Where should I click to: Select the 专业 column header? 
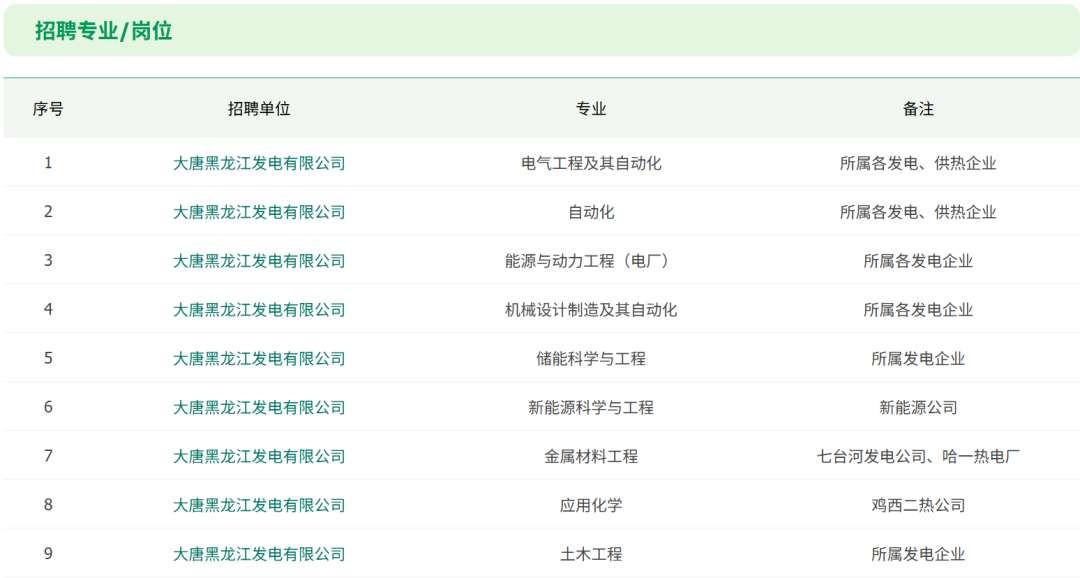(x=591, y=109)
